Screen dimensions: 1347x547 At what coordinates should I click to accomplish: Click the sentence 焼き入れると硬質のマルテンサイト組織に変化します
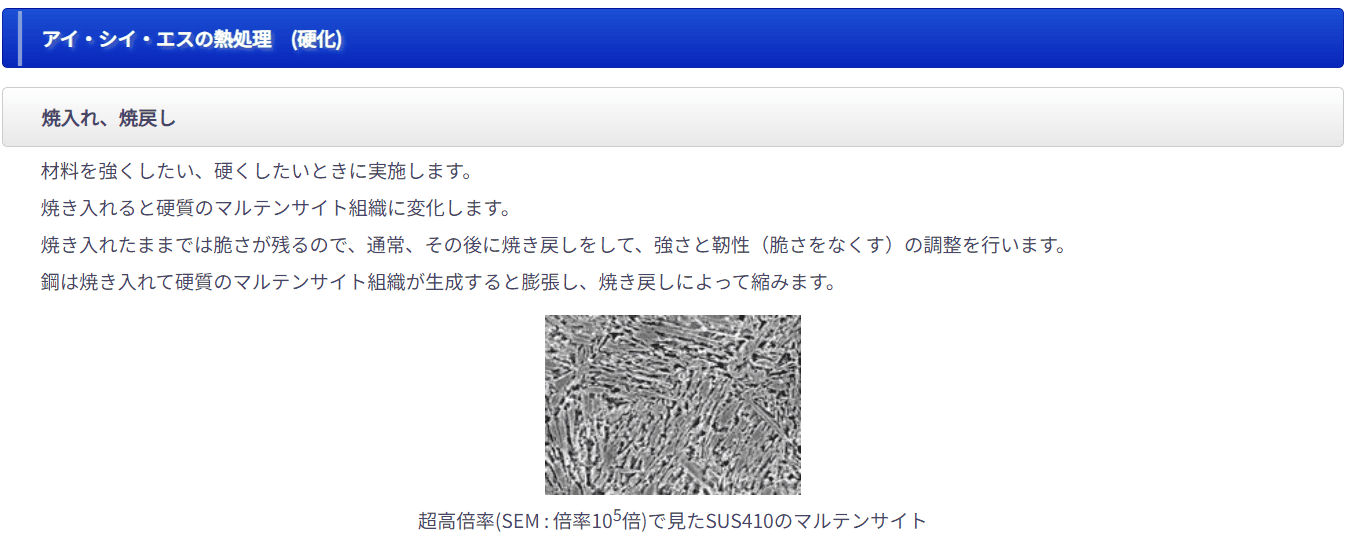pos(276,208)
